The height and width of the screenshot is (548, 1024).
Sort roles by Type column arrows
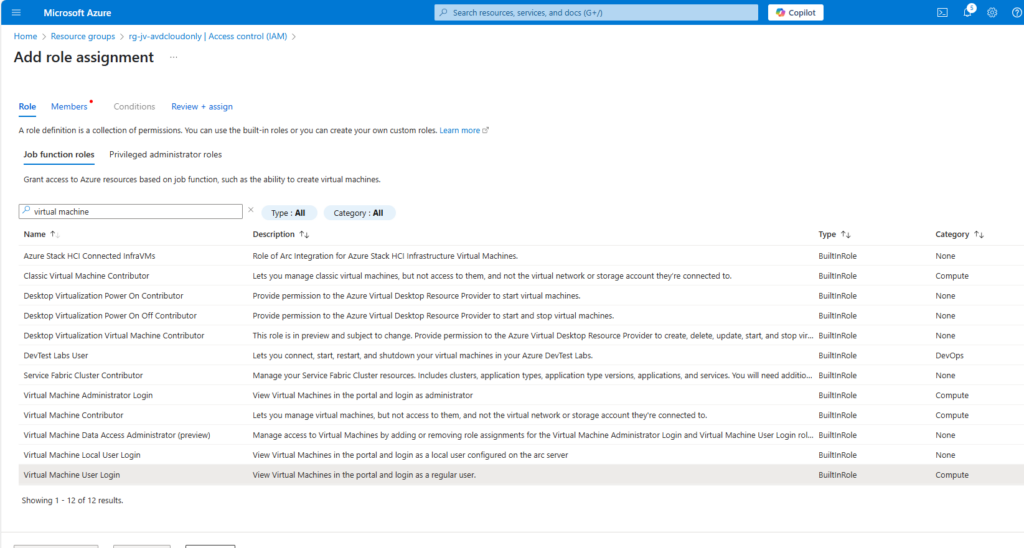tap(846, 234)
